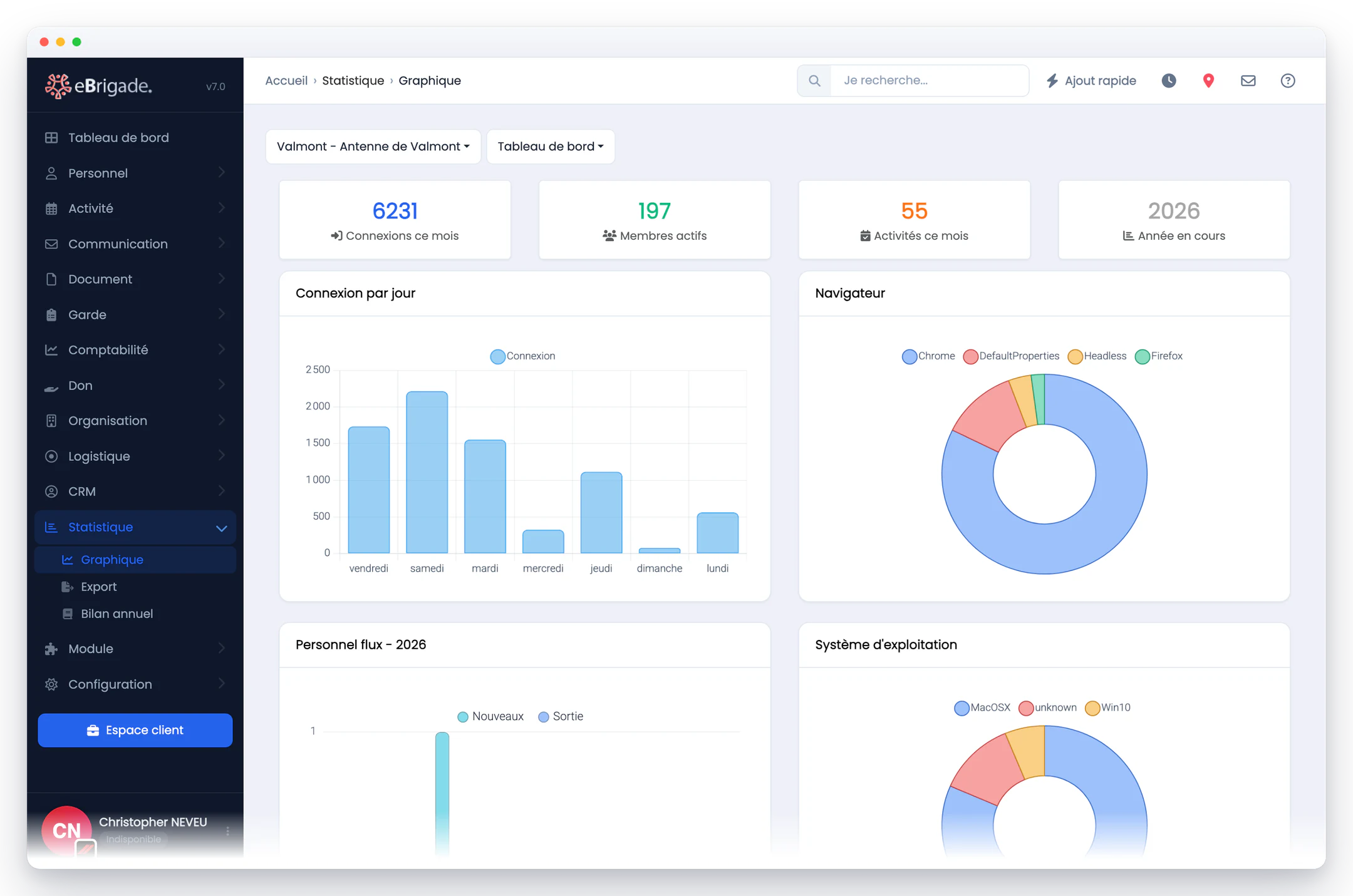Toggle unknown in Système d'exploitation legend
Viewport: 1353px width, 896px height.
pyautogui.click(x=1047, y=708)
